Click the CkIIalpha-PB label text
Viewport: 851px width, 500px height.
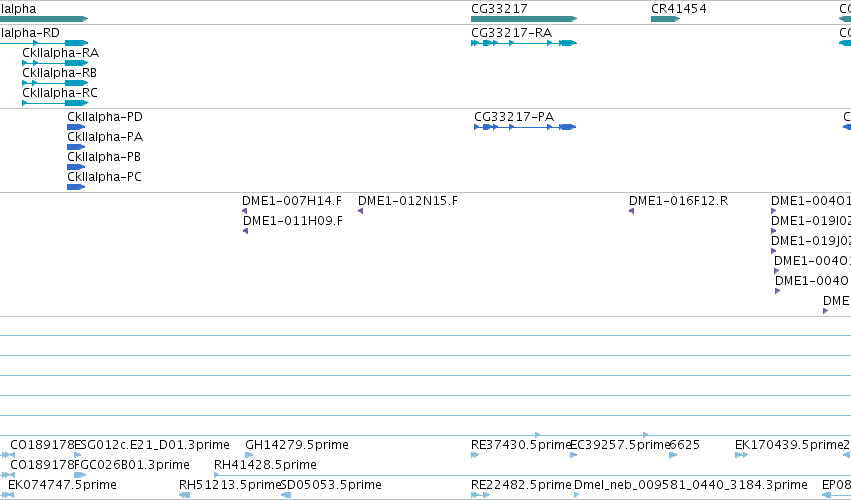tap(104, 157)
